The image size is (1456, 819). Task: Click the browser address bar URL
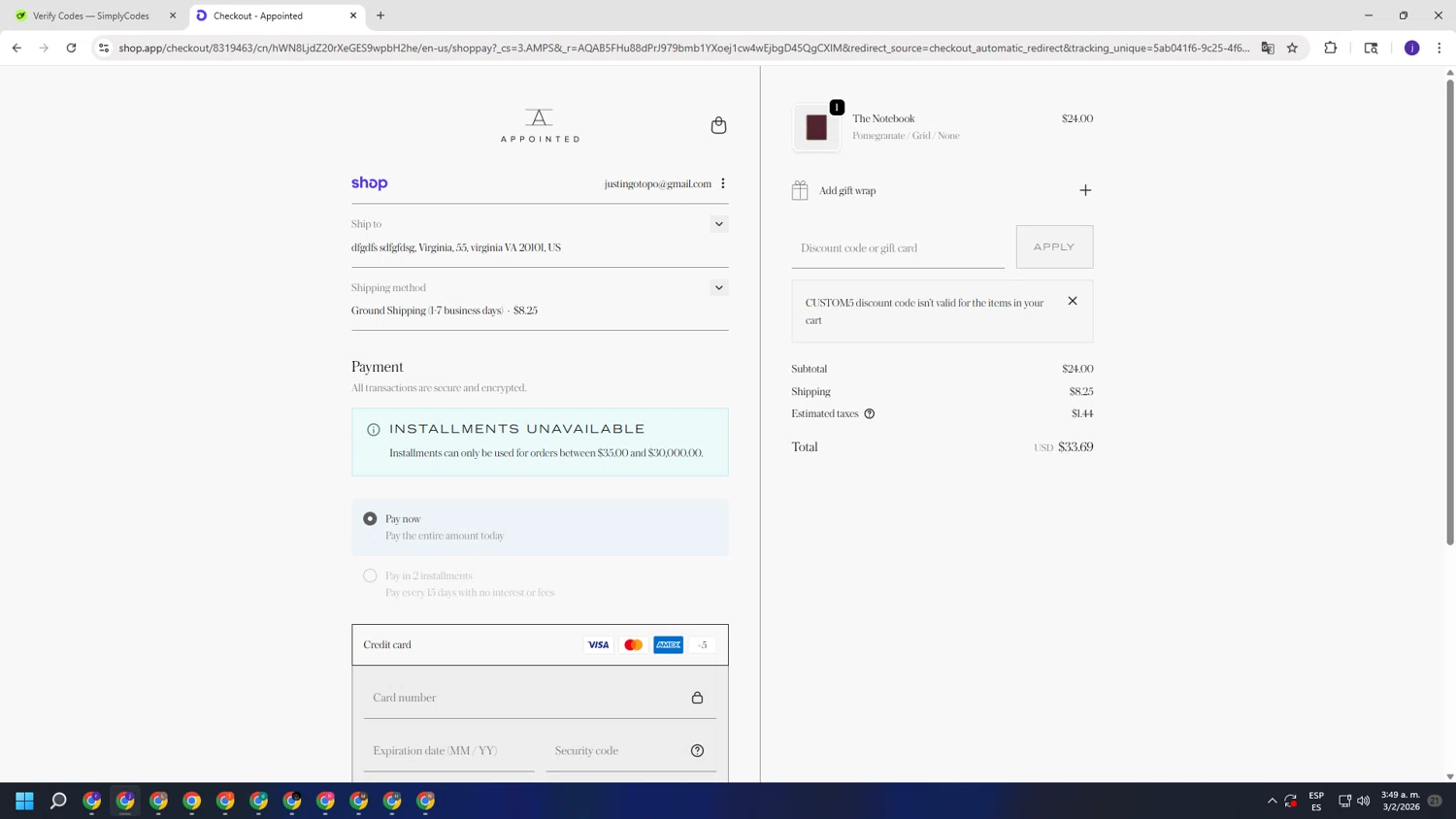[x=683, y=48]
